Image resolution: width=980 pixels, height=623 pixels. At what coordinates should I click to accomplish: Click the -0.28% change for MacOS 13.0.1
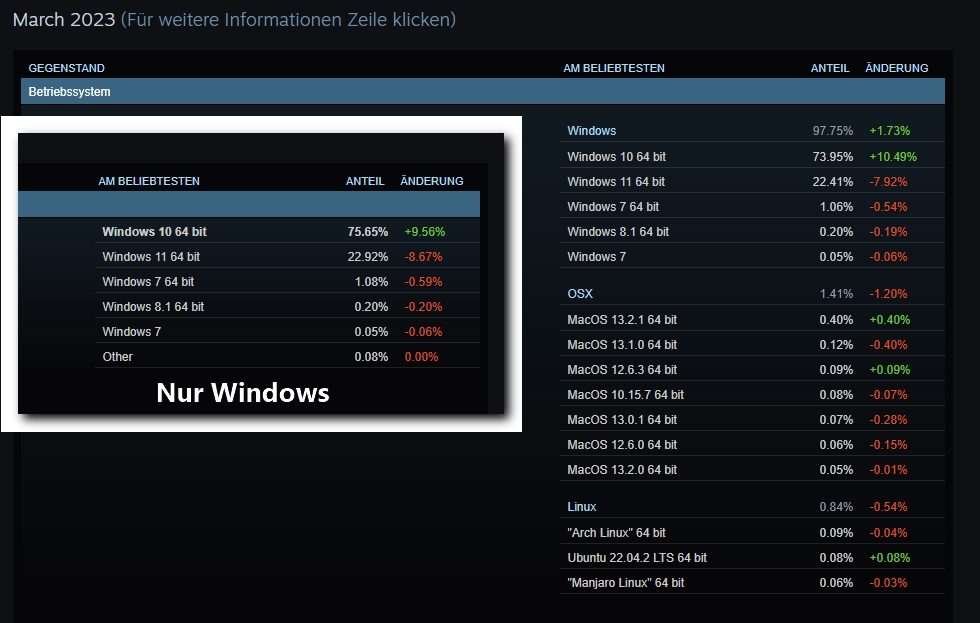[x=888, y=419]
